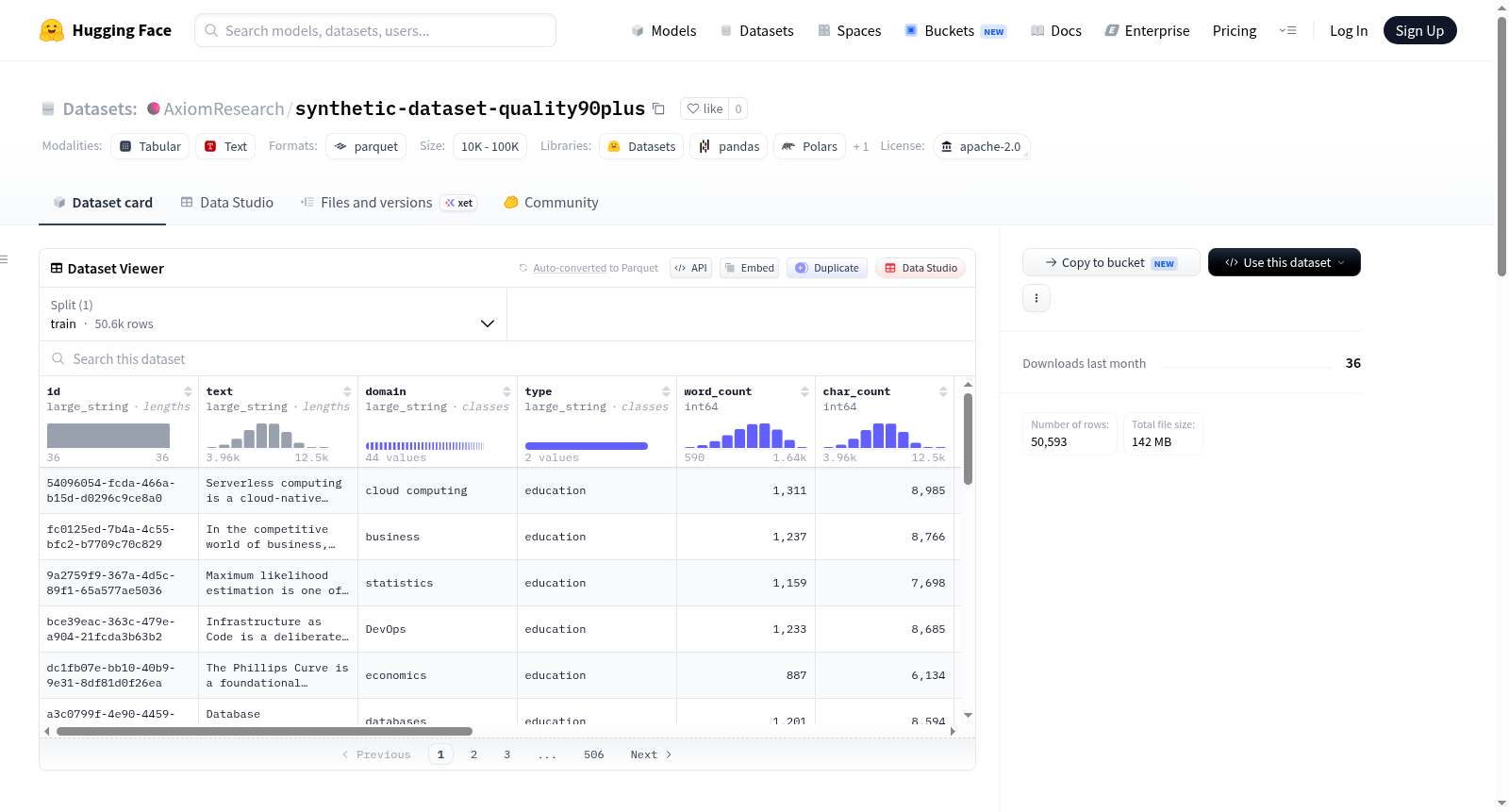Click the page vertical scrollbar

[1502, 146]
